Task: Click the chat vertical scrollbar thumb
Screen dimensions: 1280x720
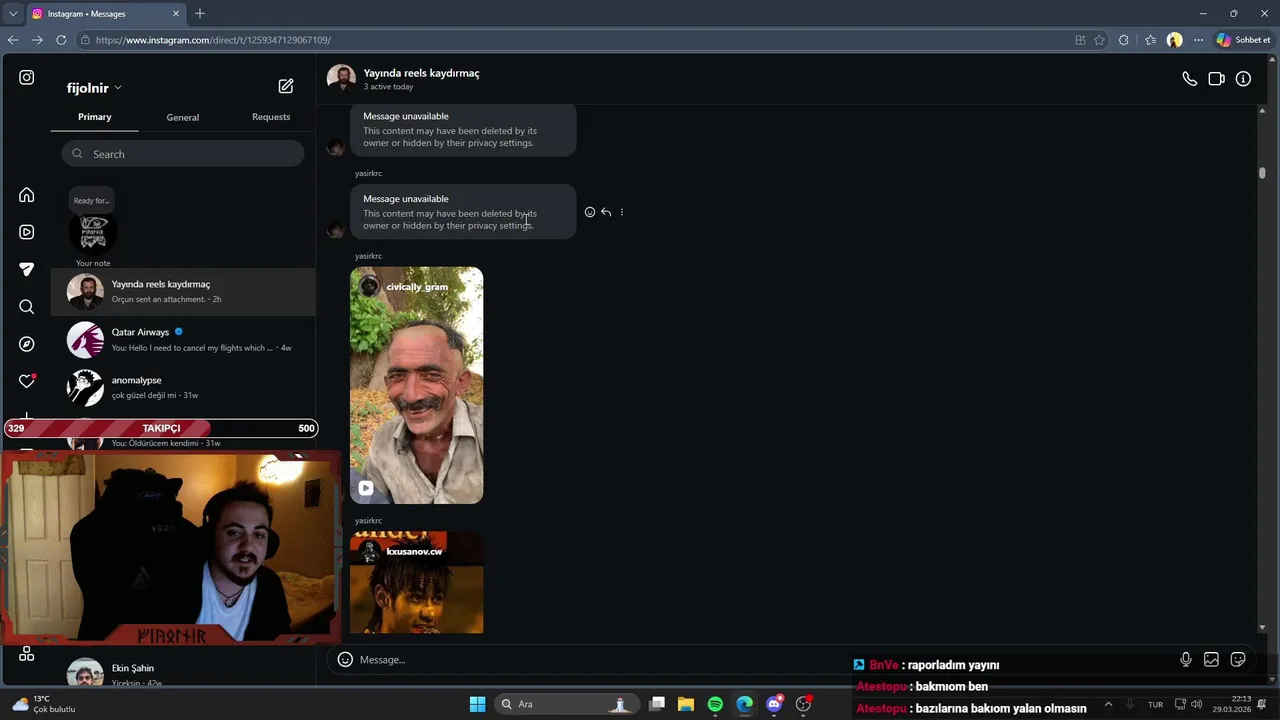Action: (1262, 173)
